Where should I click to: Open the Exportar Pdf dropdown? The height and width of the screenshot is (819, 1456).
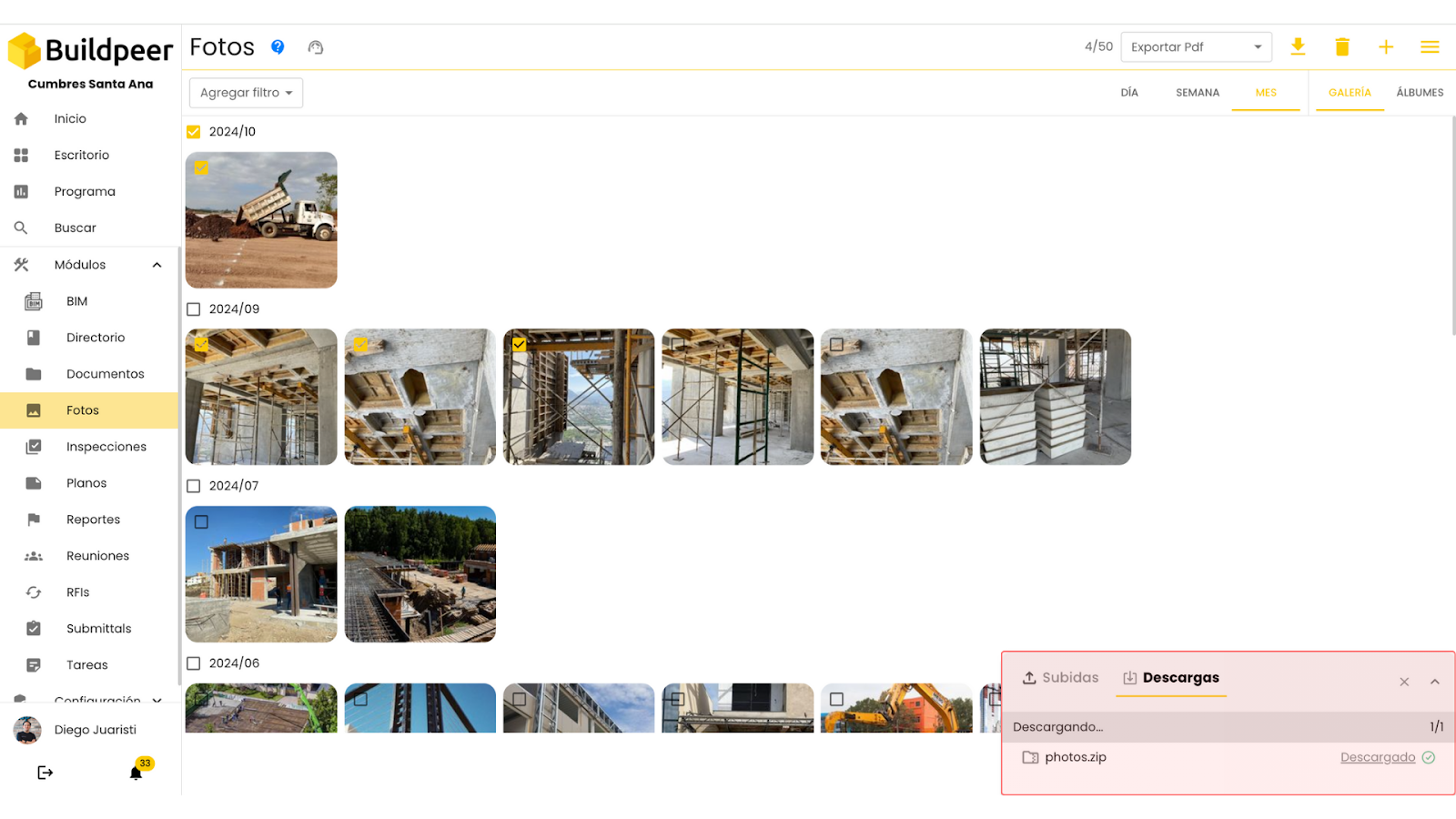pos(1196,47)
